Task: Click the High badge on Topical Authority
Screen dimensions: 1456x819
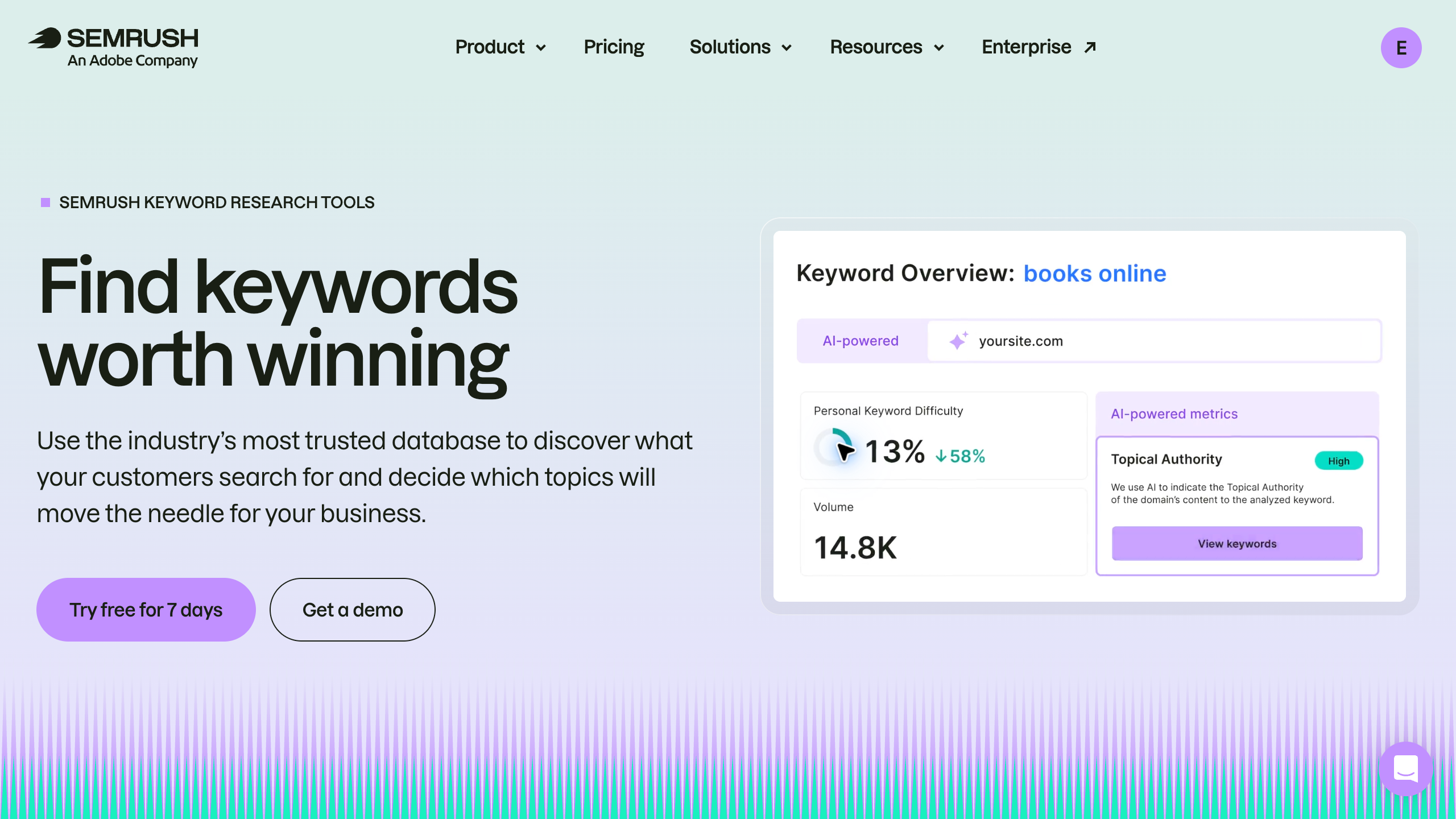Action: coord(1339,461)
